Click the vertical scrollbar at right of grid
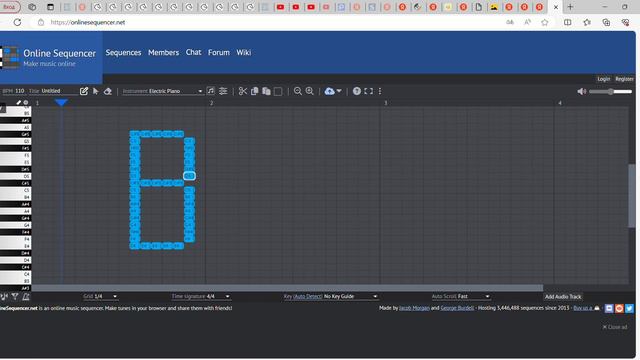Screen dimensions: 640x360 click(632, 195)
